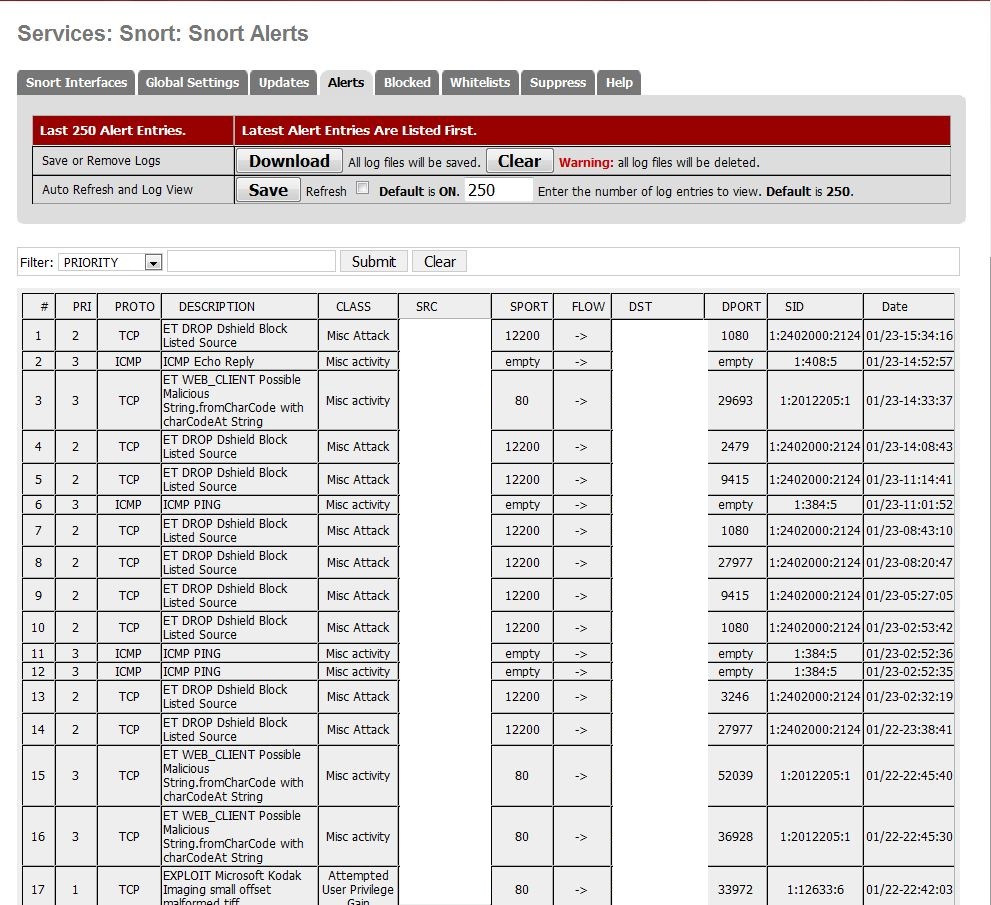Click the date 01/23-05:27:05
This screenshot has width=991, height=905.
(909, 595)
